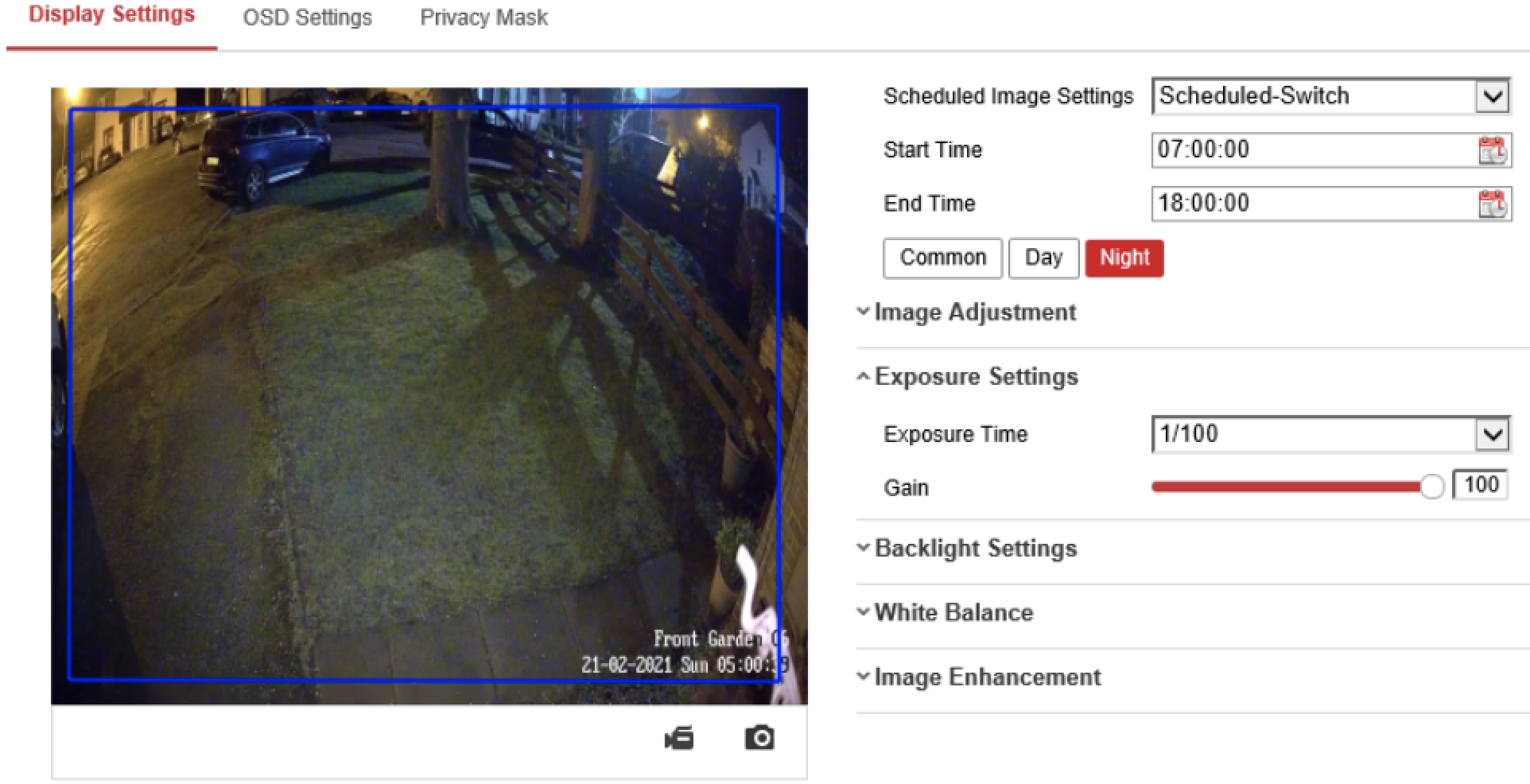
Task: Expand the Image Enhancement section
Action: point(987,677)
